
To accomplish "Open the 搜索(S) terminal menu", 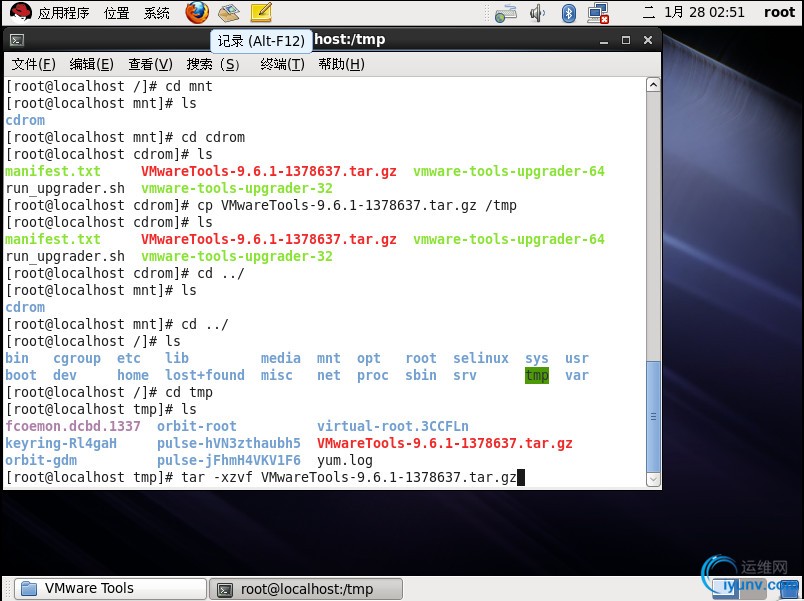I will 213,64.
